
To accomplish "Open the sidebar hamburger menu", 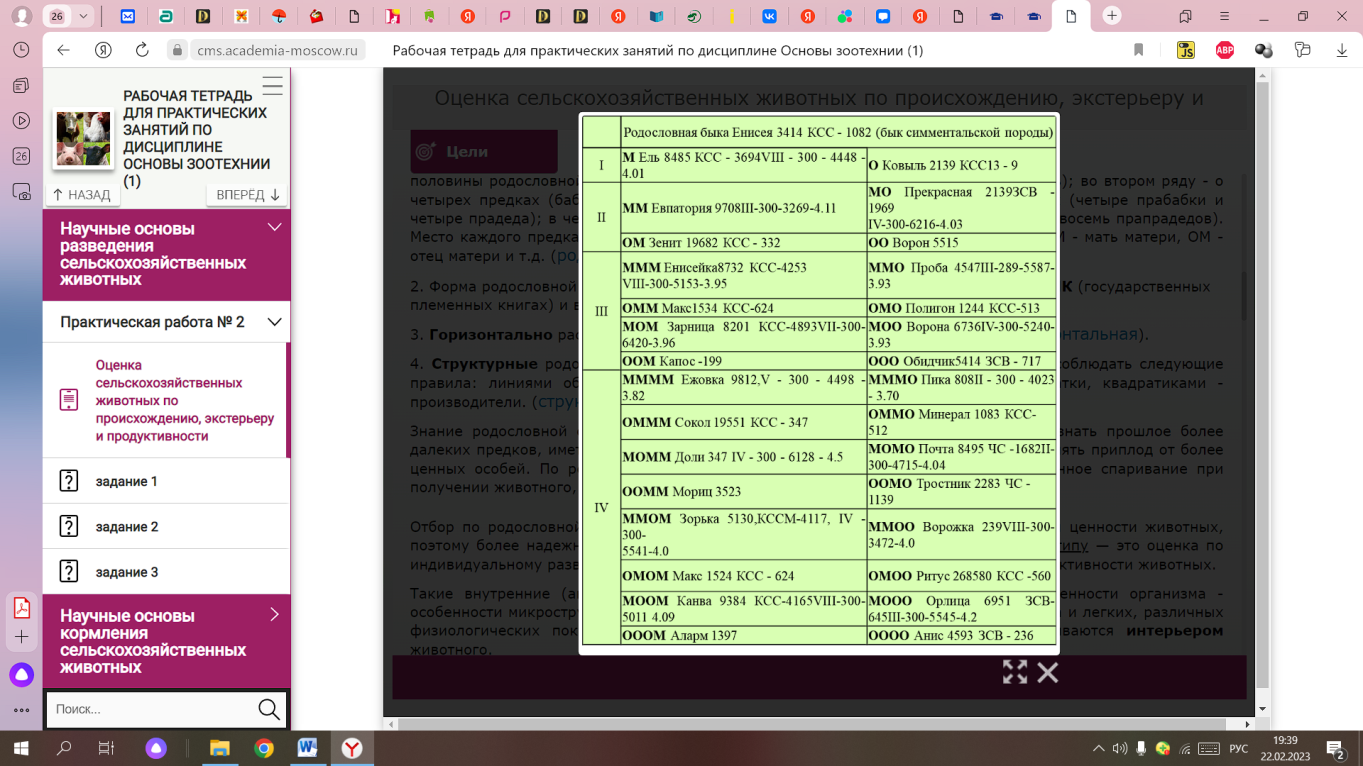I will click(x=272, y=86).
